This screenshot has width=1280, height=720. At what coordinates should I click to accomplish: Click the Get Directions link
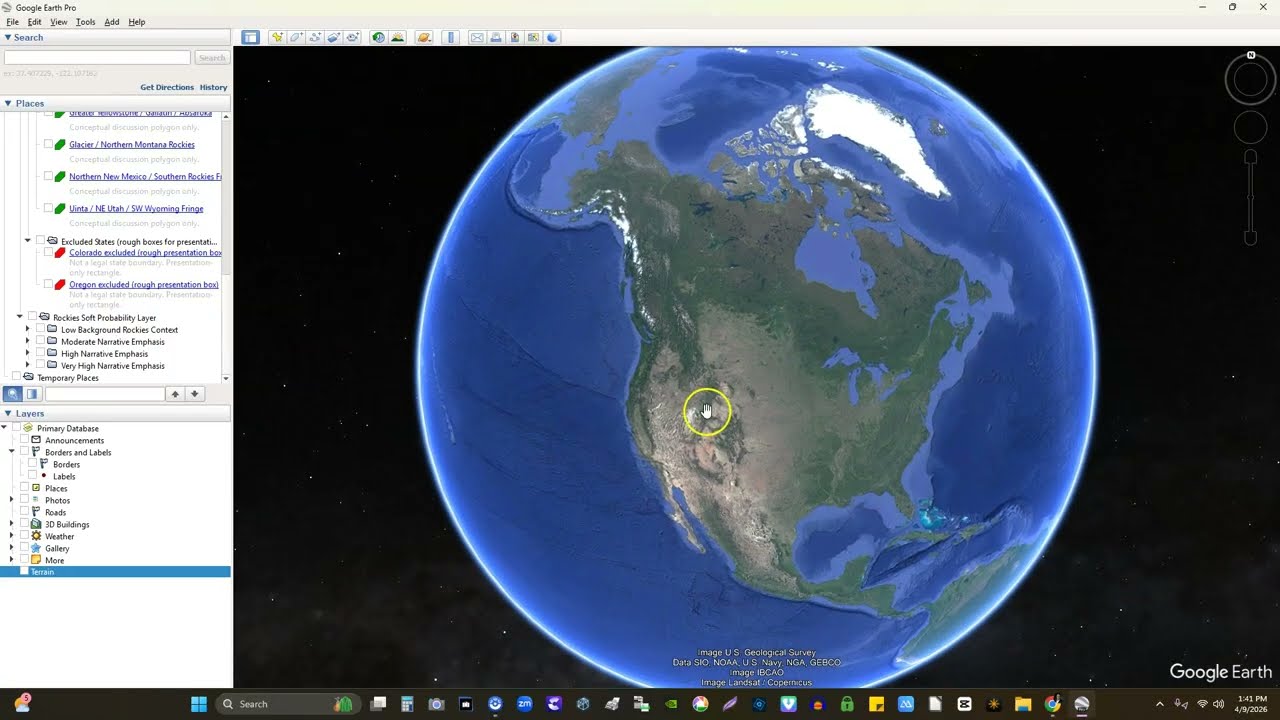tap(167, 87)
